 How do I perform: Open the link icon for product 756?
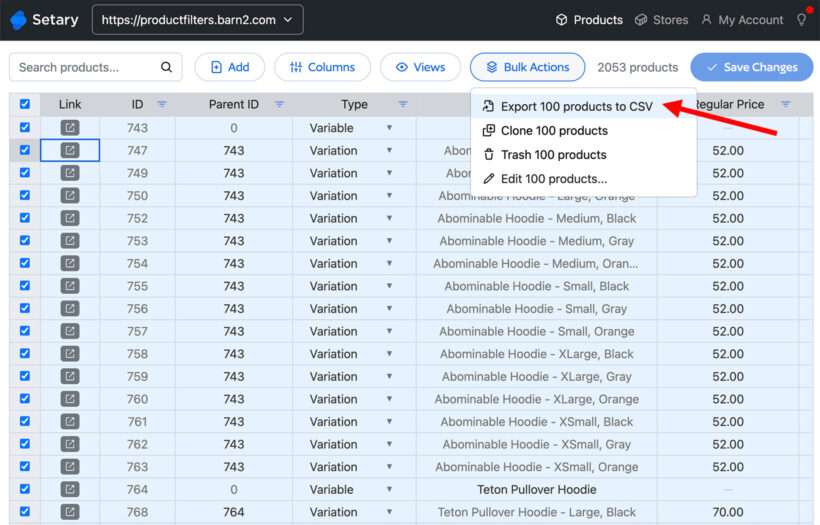[x=70, y=309]
